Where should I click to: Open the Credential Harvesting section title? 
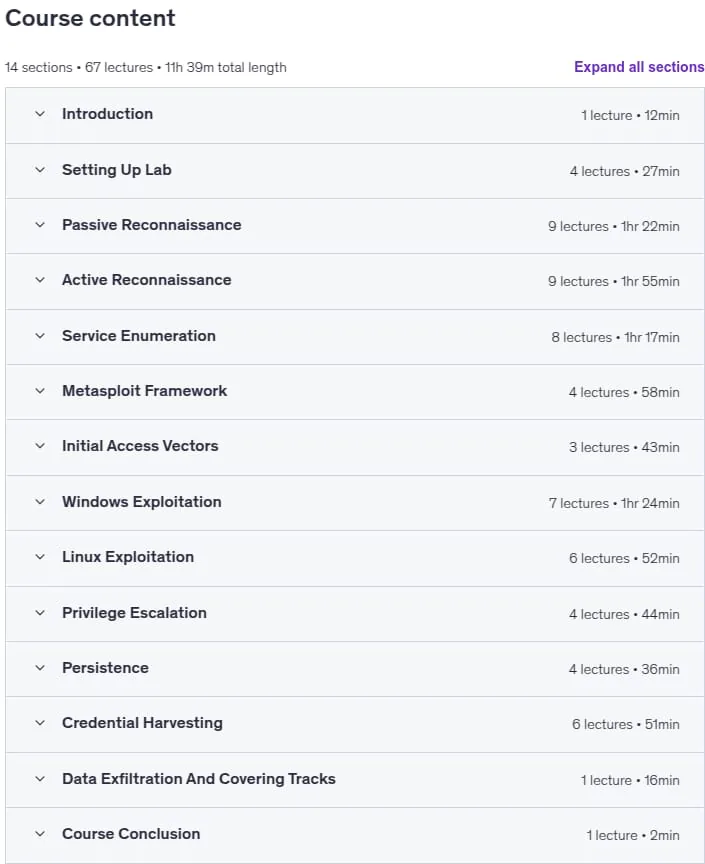[x=142, y=723]
